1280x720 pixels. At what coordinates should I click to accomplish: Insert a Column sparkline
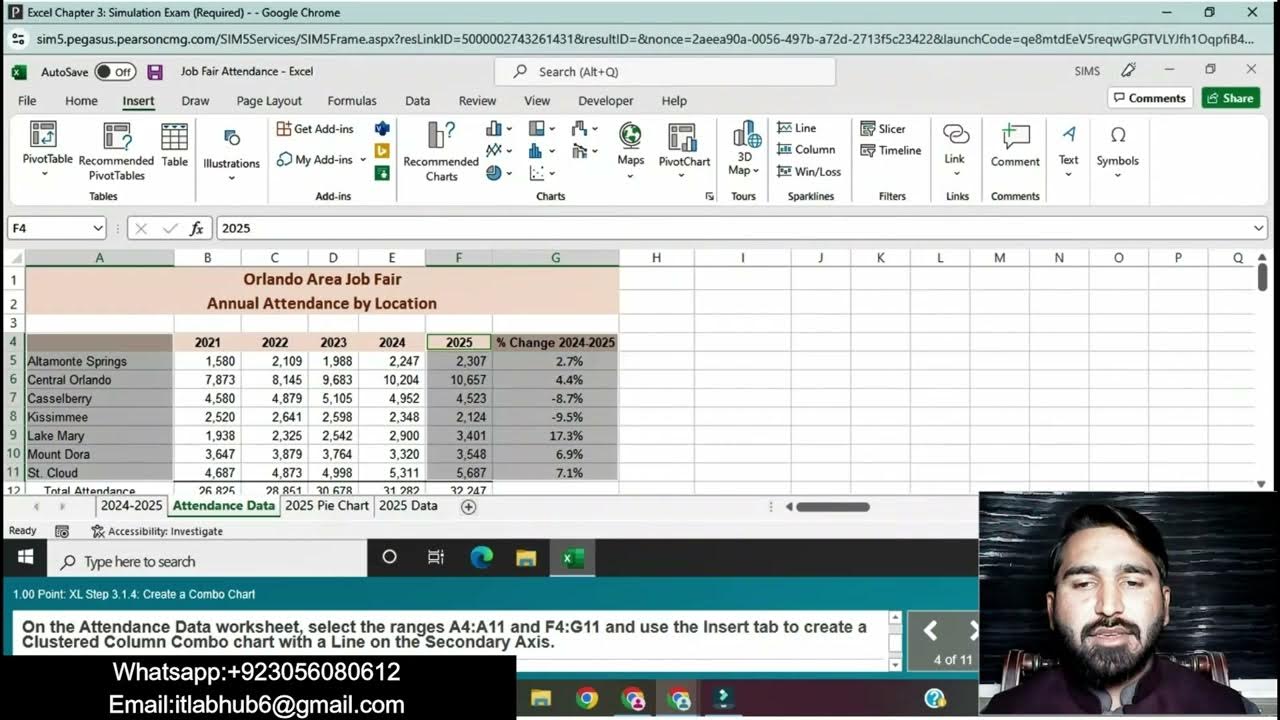pyautogui.click(x=806, y=150)
